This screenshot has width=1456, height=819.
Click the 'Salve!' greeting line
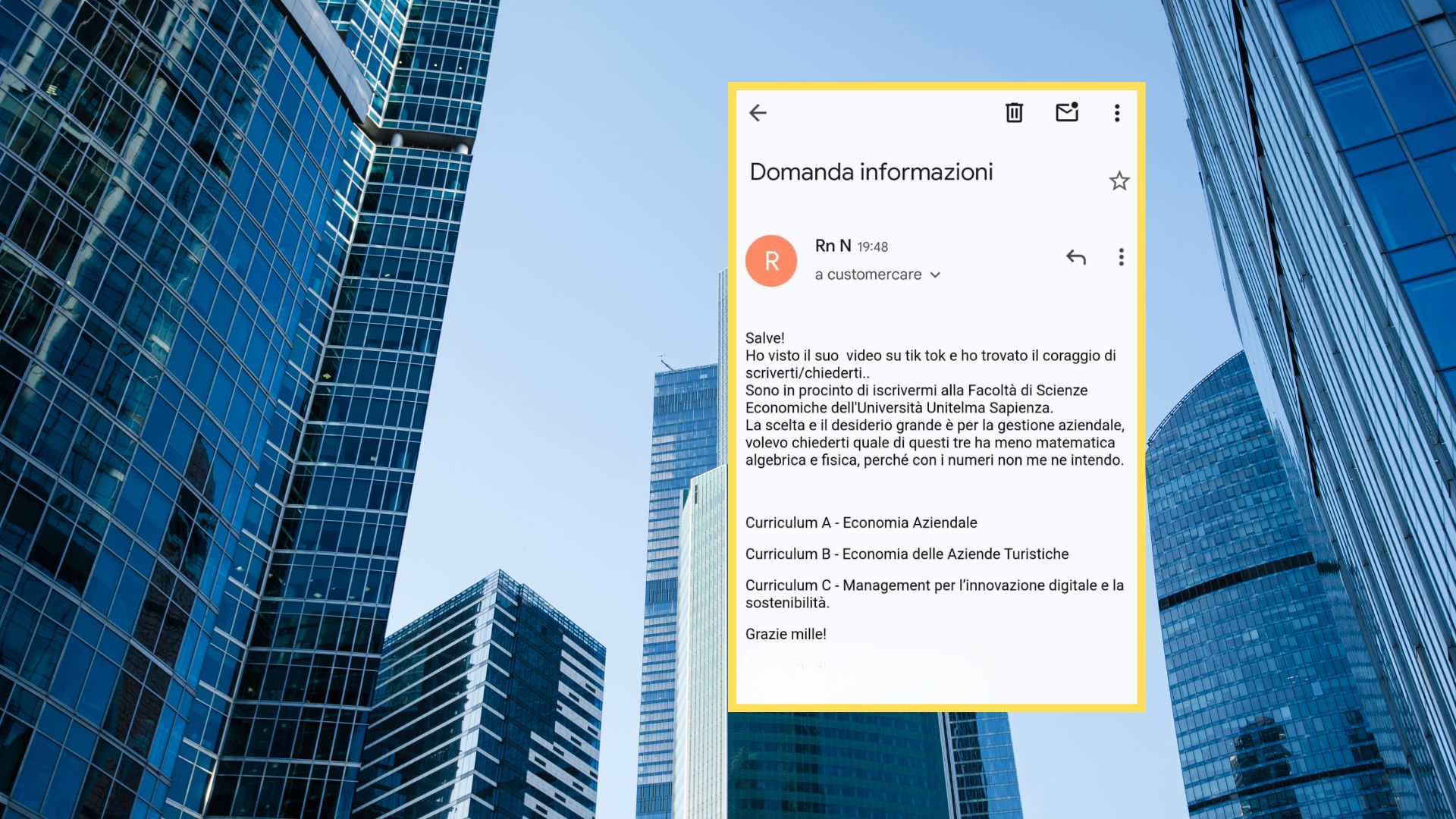(764, 338)
